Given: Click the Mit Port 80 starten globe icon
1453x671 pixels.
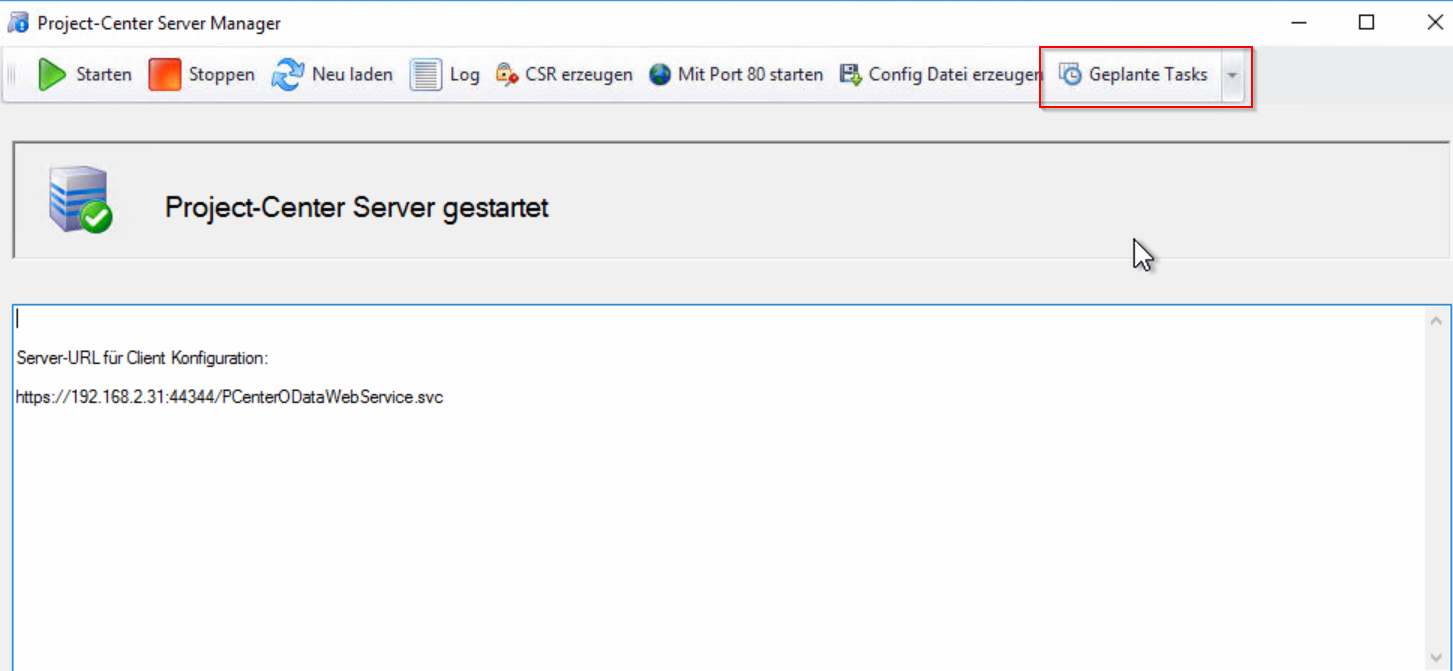Looking at the screenshot, I should 660,75.
